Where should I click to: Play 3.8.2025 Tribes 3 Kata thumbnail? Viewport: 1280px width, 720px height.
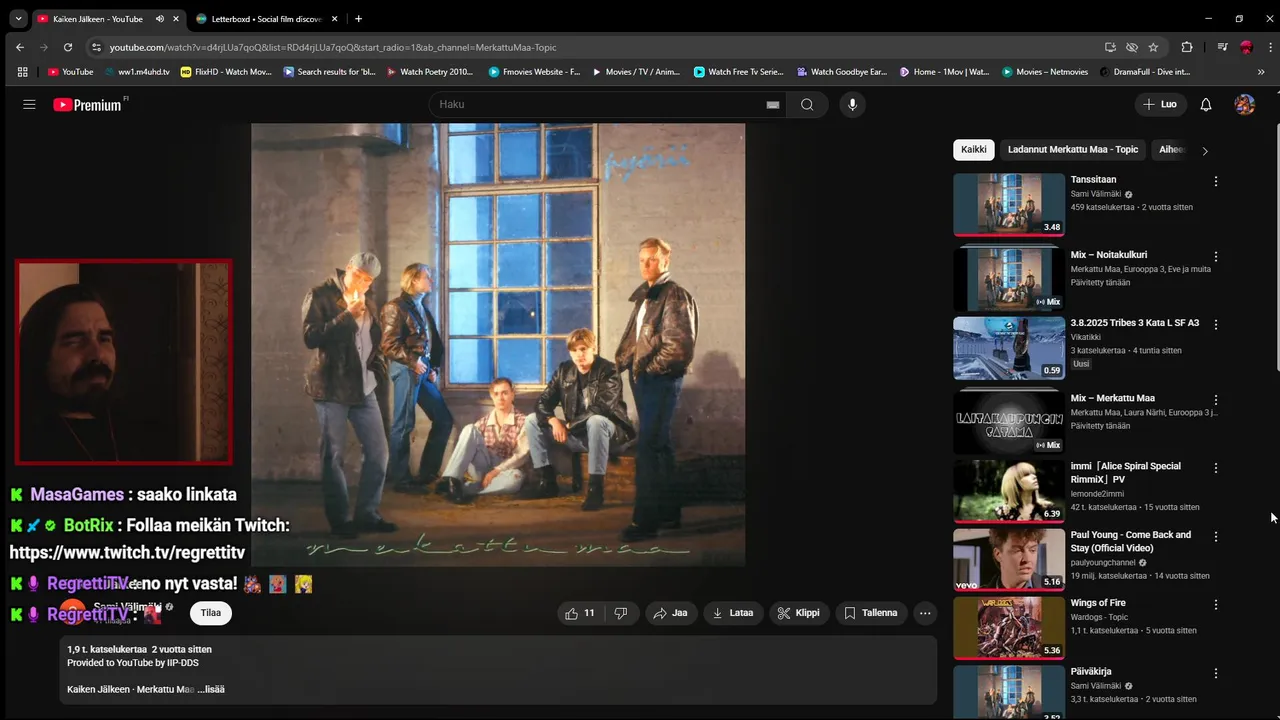click(x=1009, y=348)
